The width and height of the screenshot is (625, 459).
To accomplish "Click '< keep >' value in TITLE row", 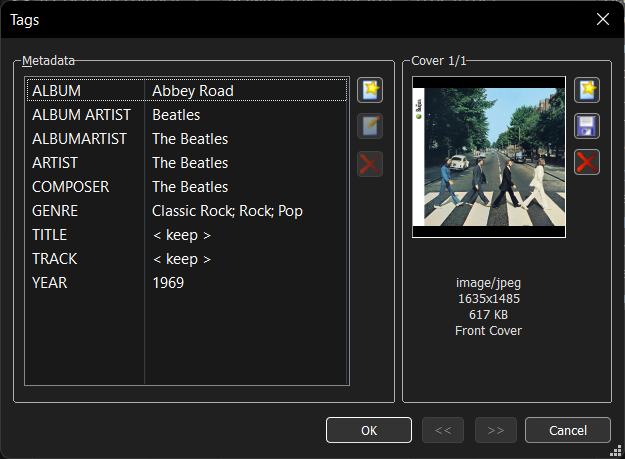I will click(x=182, y=235).
